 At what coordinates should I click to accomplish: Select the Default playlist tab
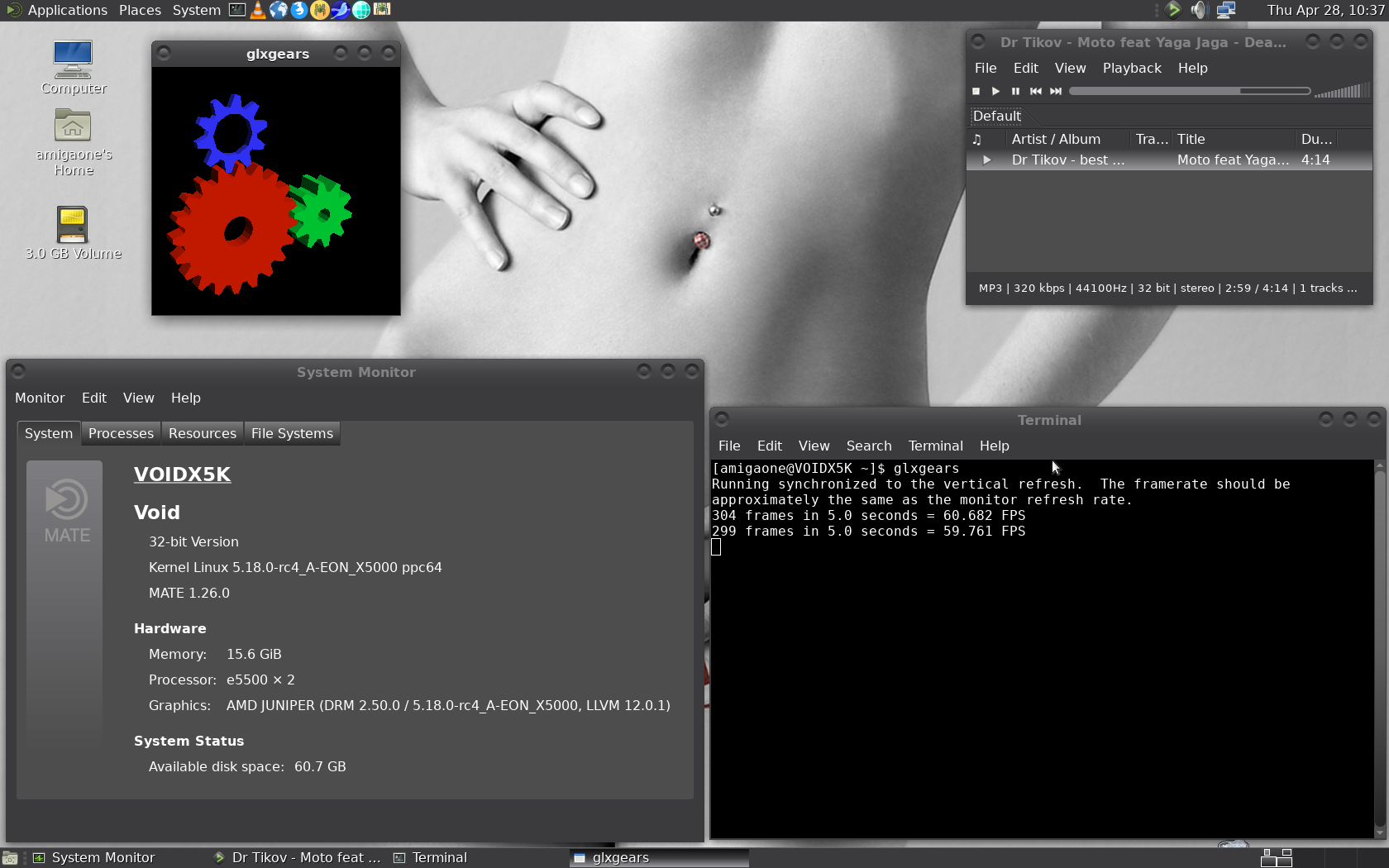coord(996,116)
